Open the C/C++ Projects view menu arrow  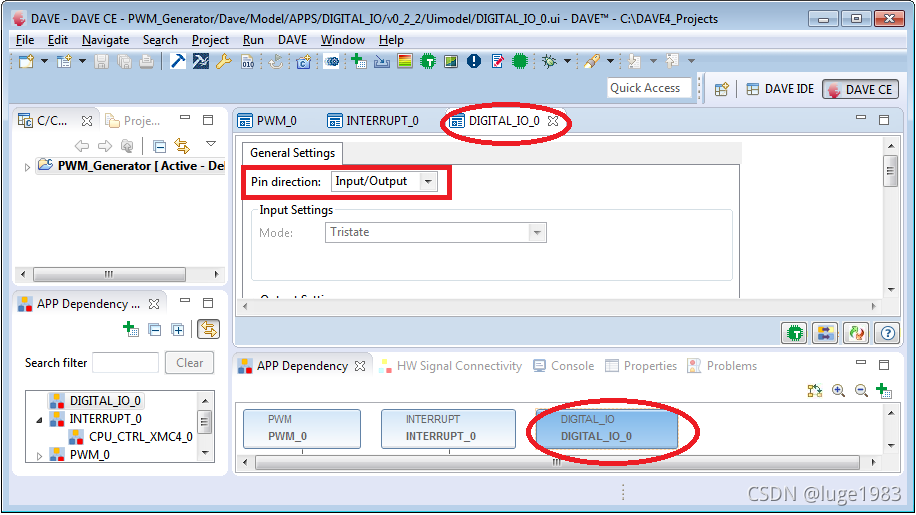[211, 144]
